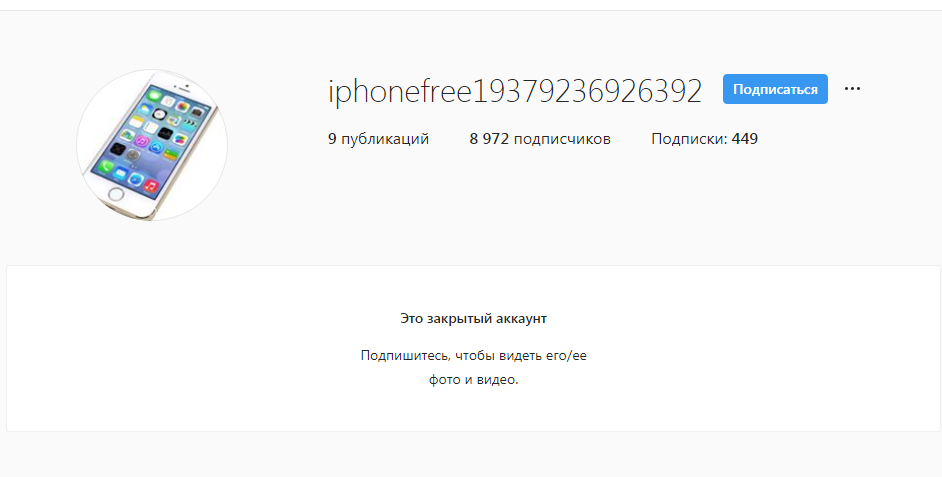Open the iPhone profile picture

(x=152, y=145)
